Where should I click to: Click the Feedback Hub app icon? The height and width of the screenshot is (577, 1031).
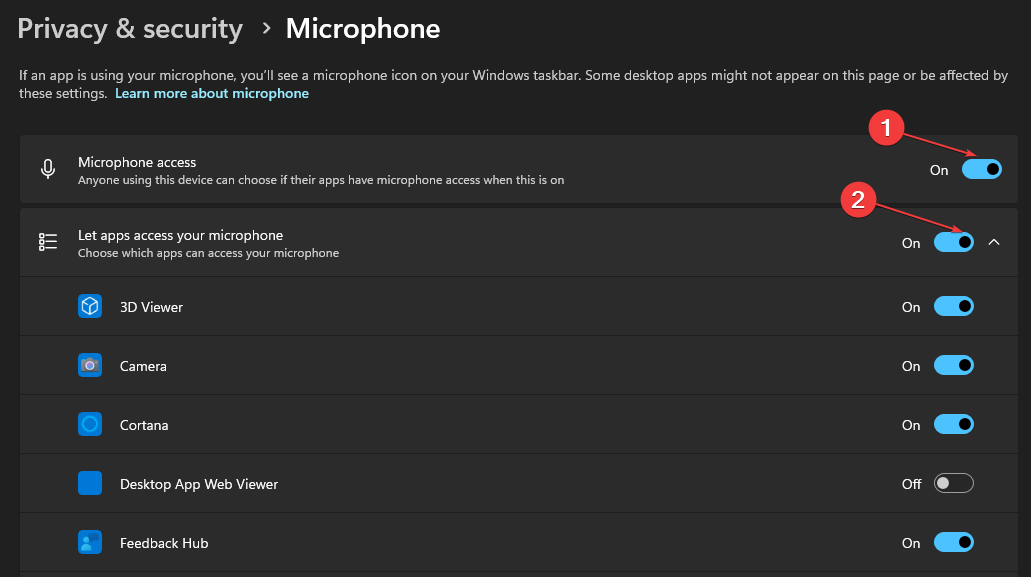pyautogui.click(x=90, y=542)
